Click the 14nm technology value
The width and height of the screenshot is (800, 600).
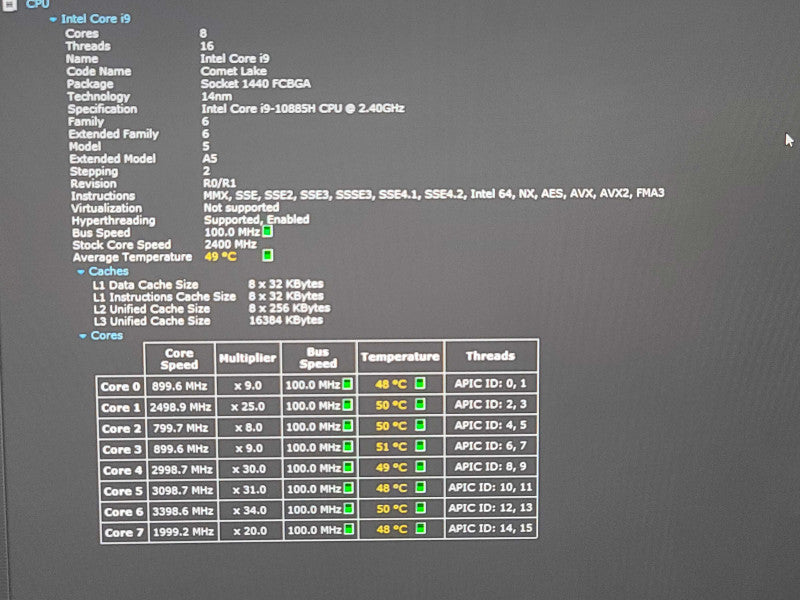[x=217, y=96]
